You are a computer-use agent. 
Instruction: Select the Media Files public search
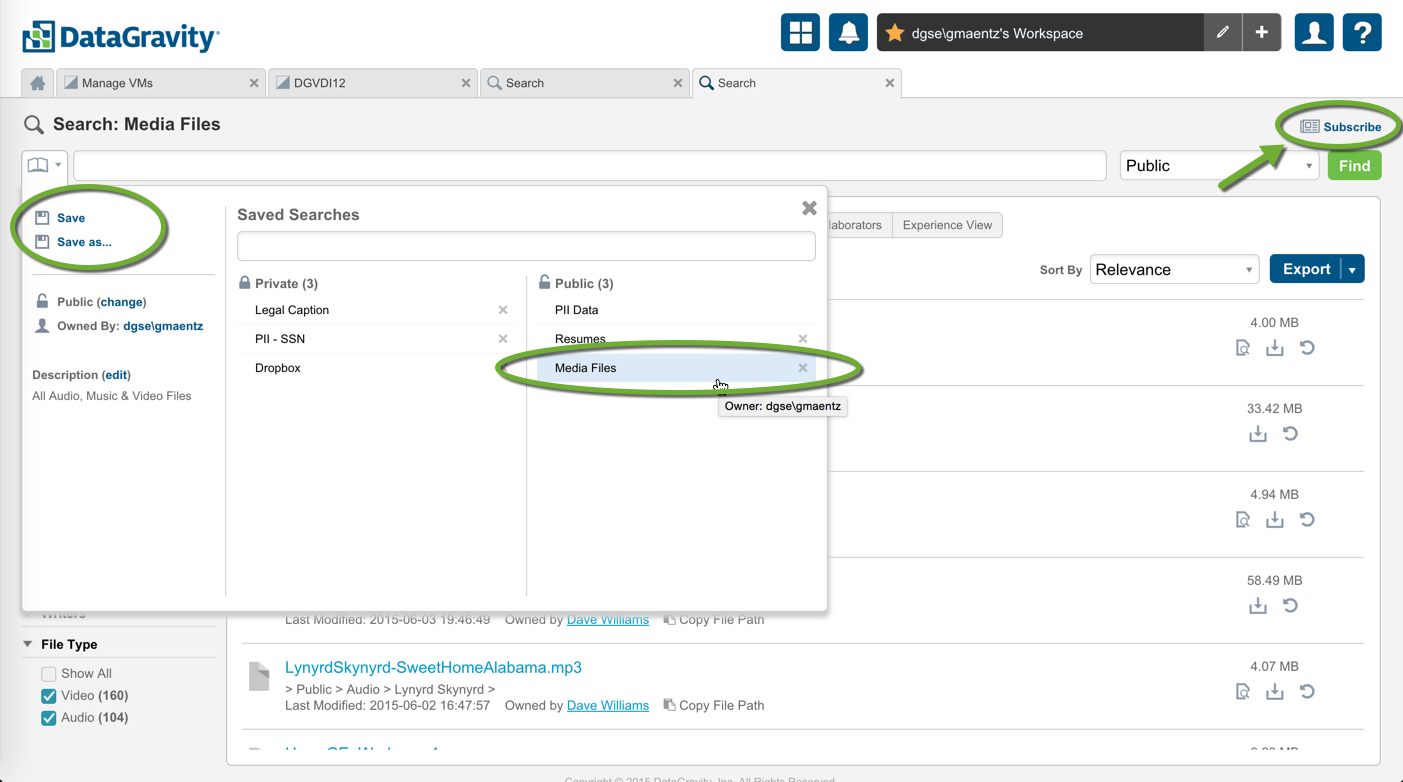(586, 368)
